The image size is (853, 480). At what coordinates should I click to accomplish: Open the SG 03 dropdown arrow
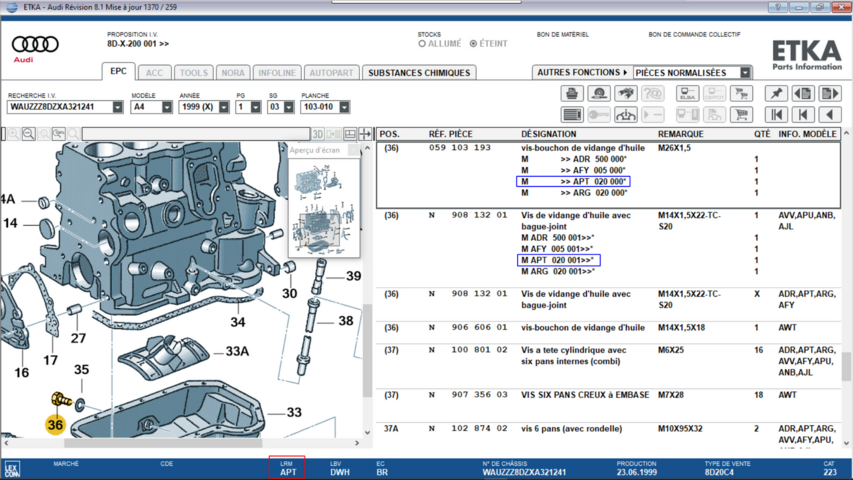[289, 107]
